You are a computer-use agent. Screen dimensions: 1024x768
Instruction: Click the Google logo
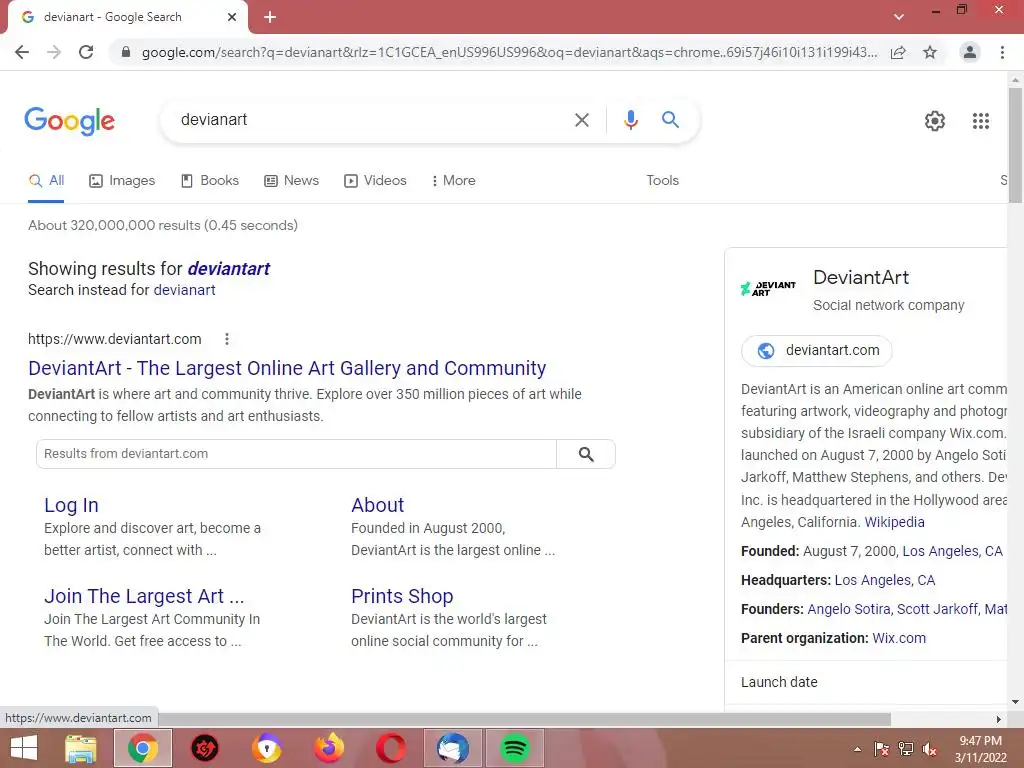pos(70,121)
